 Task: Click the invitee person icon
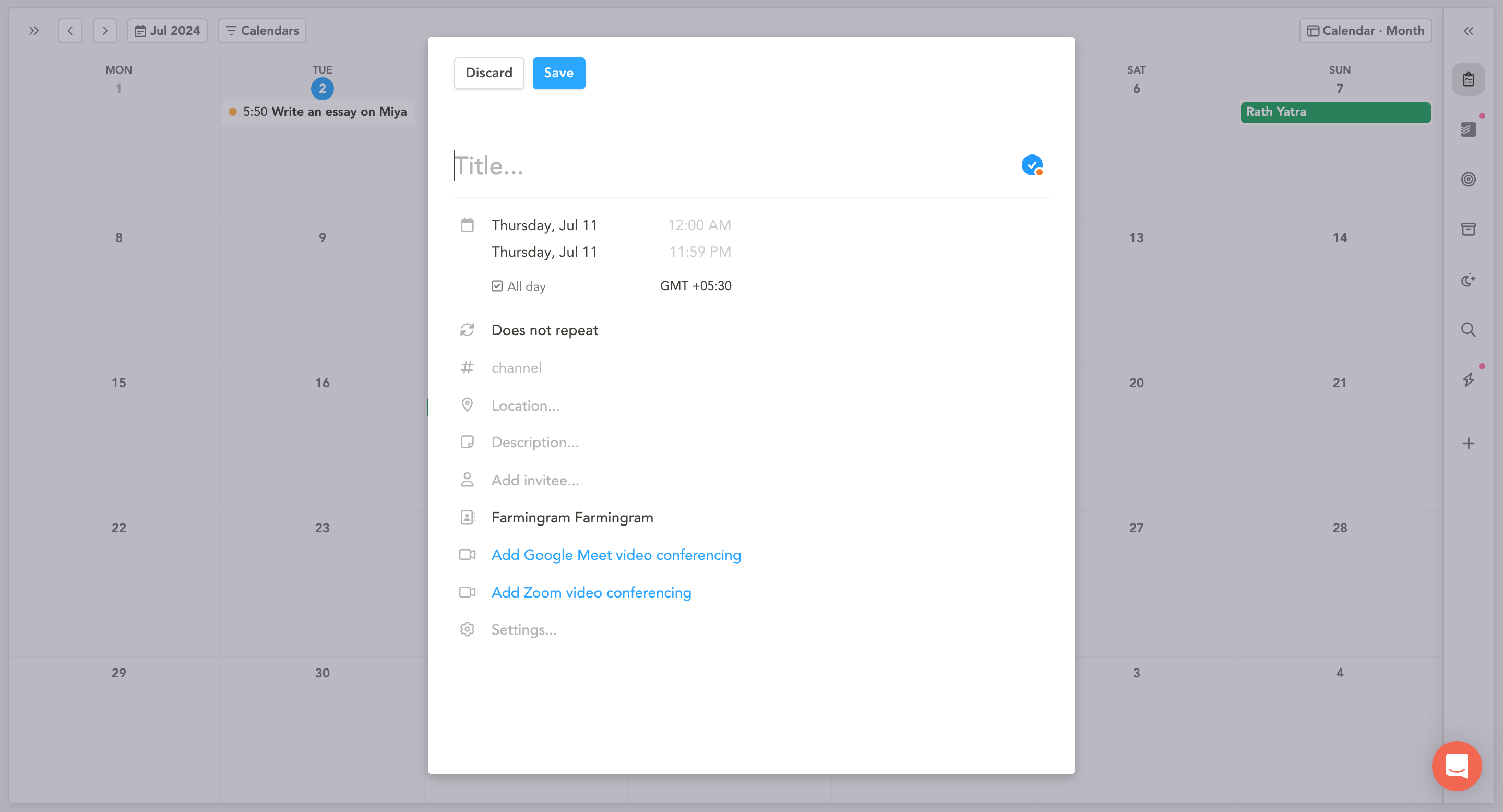pyautogui.click(x=468, y=480)
